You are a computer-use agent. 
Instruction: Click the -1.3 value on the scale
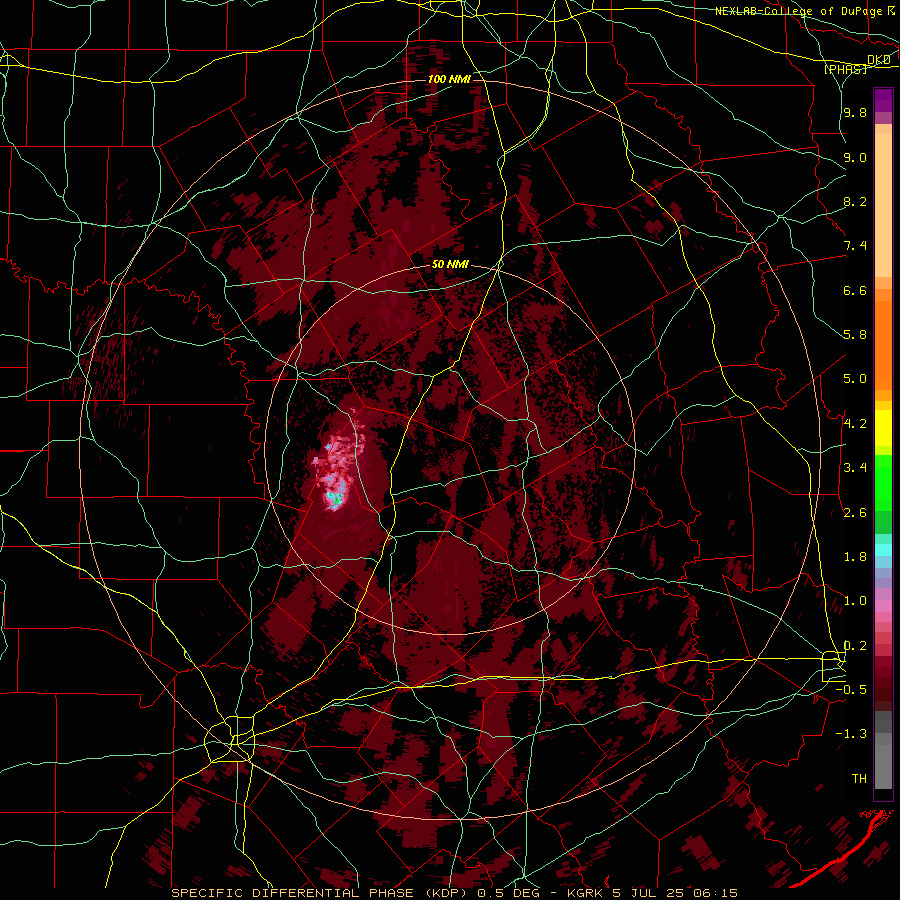851,734
